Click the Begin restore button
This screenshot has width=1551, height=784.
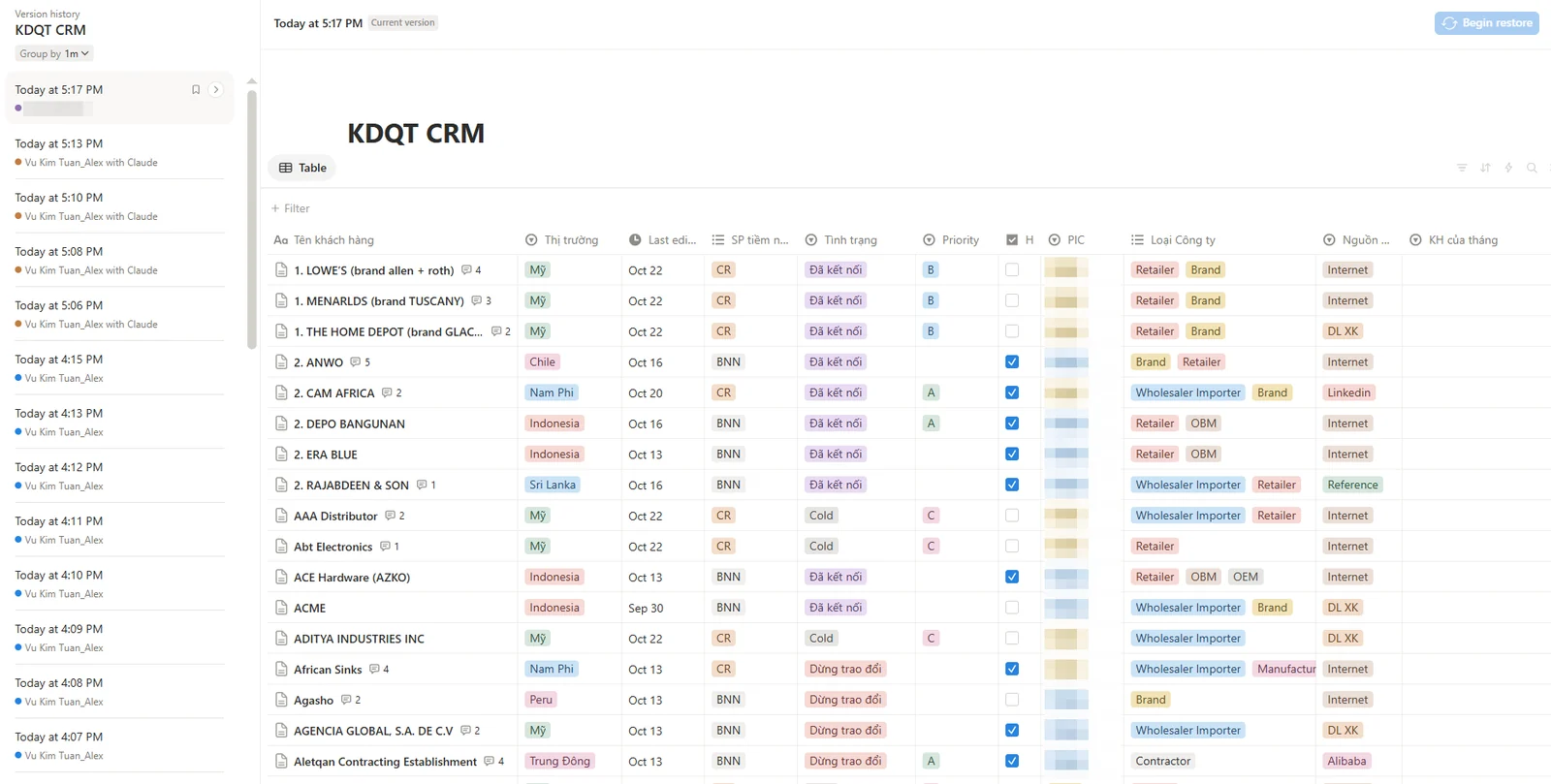[x=1487, y=23]
